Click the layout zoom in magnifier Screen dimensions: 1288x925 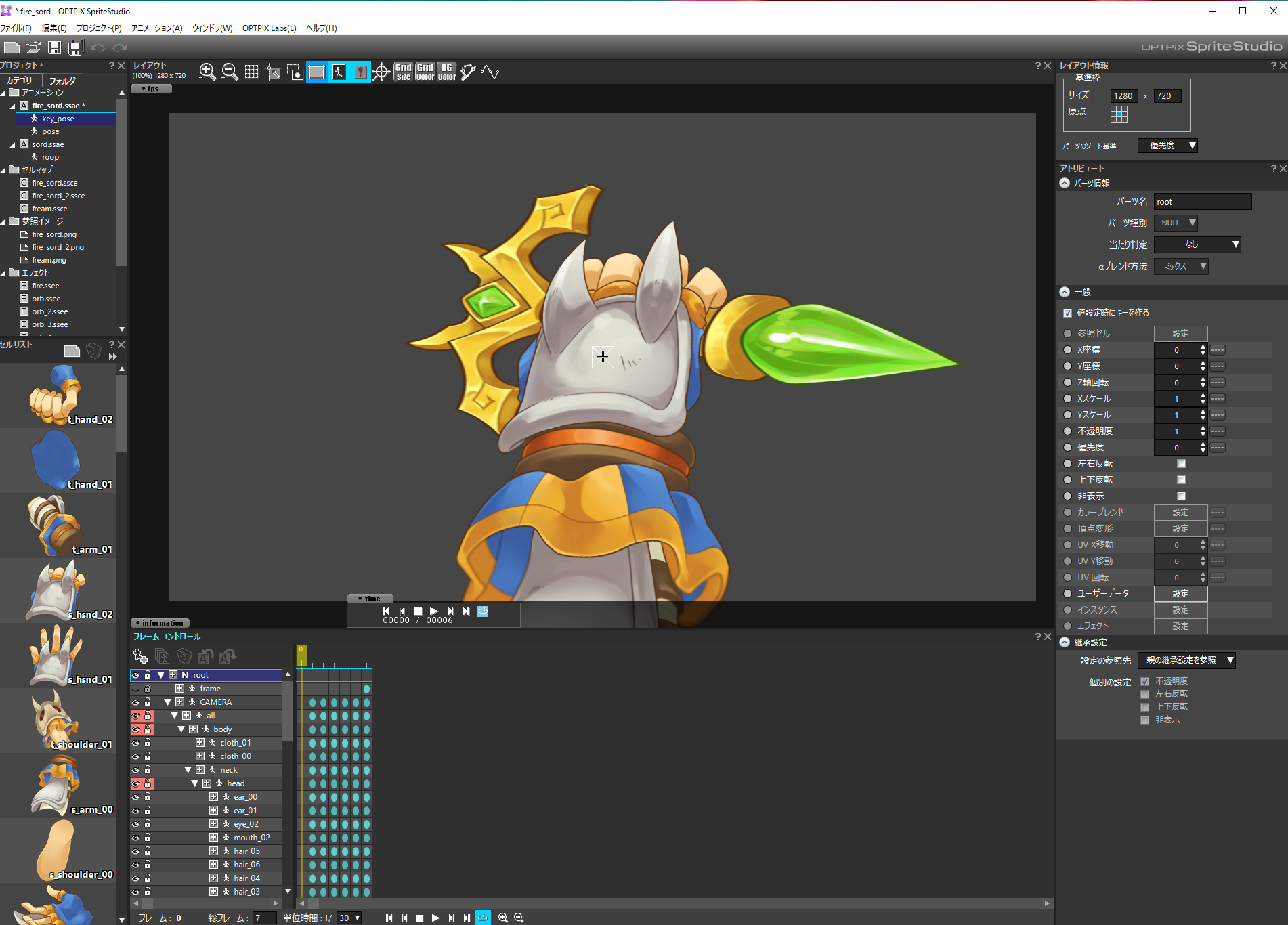207,72
